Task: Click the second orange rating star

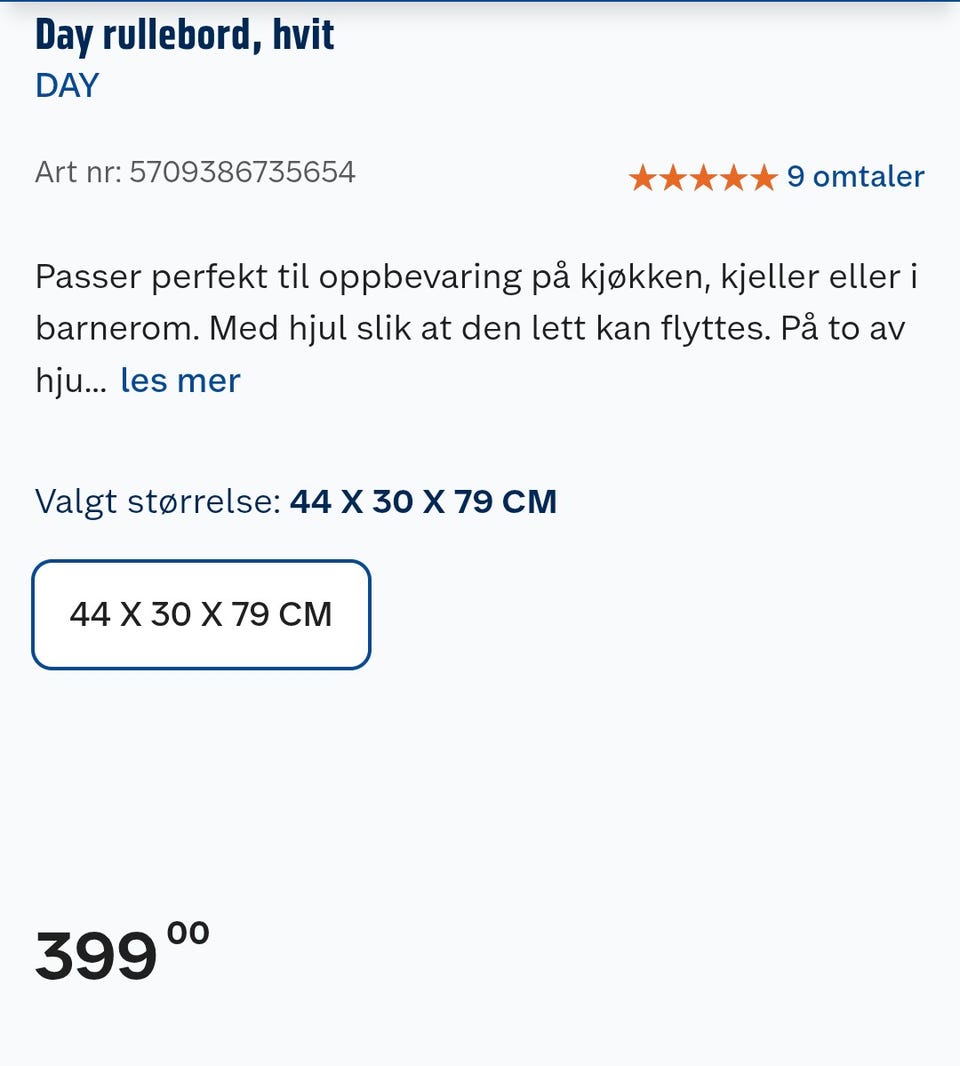Action: 672,178
